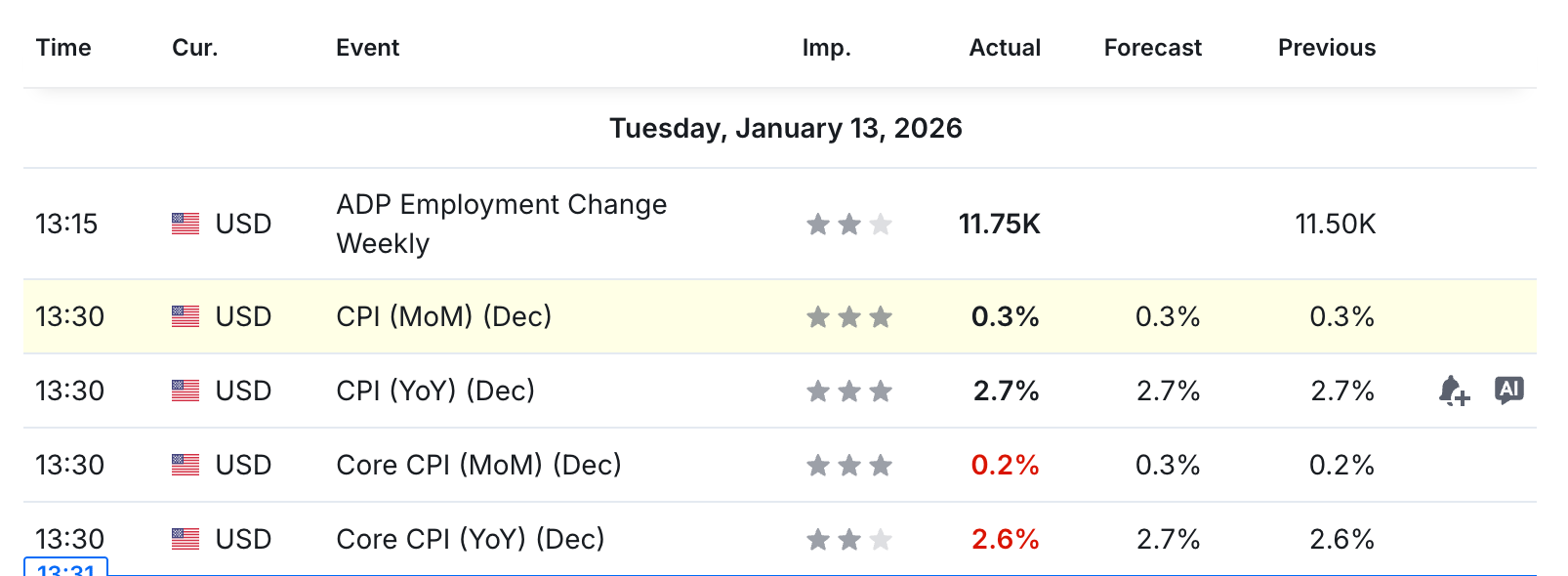Screen dimensions: 1568x576
Task: Open the CPI (MoM) (Dec) event
Action: coord(443,316)
